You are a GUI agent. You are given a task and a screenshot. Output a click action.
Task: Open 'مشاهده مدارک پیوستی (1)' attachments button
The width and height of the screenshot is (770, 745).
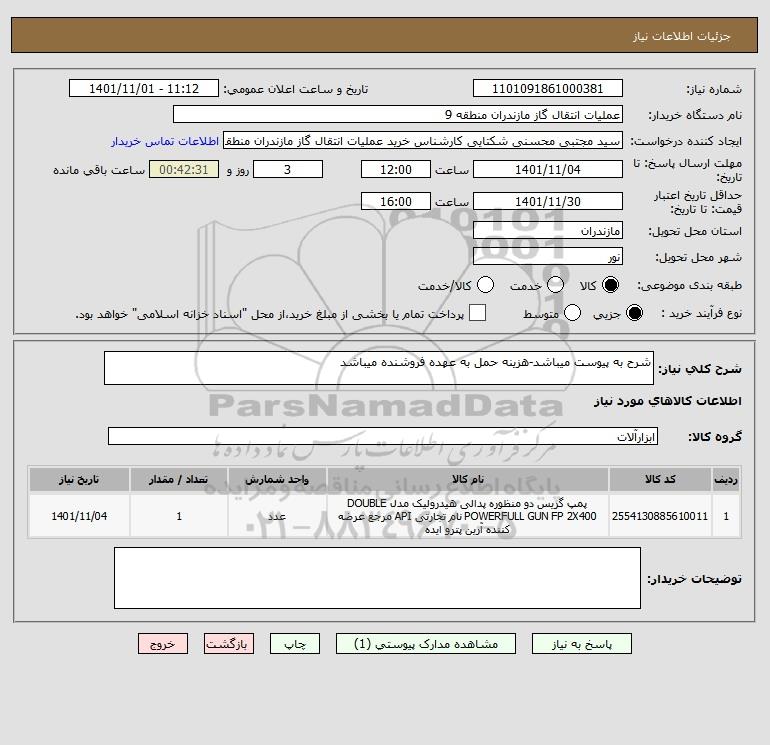426,643
